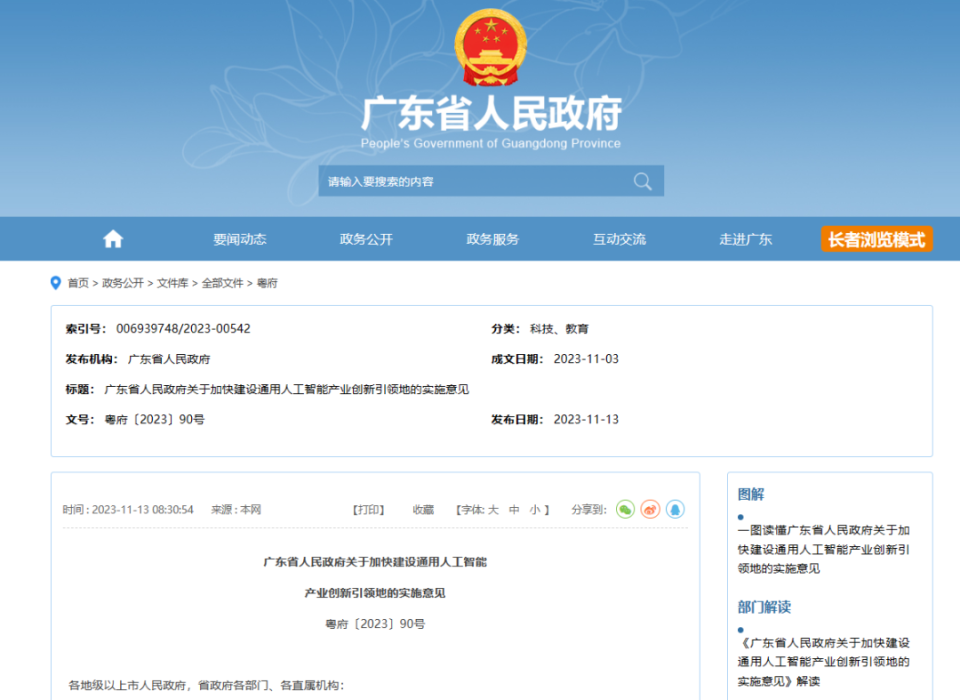The width and height of the screenshot is (960, 700).
Task: Share the article via the orange Weibo icon
Action: [650, 509]
